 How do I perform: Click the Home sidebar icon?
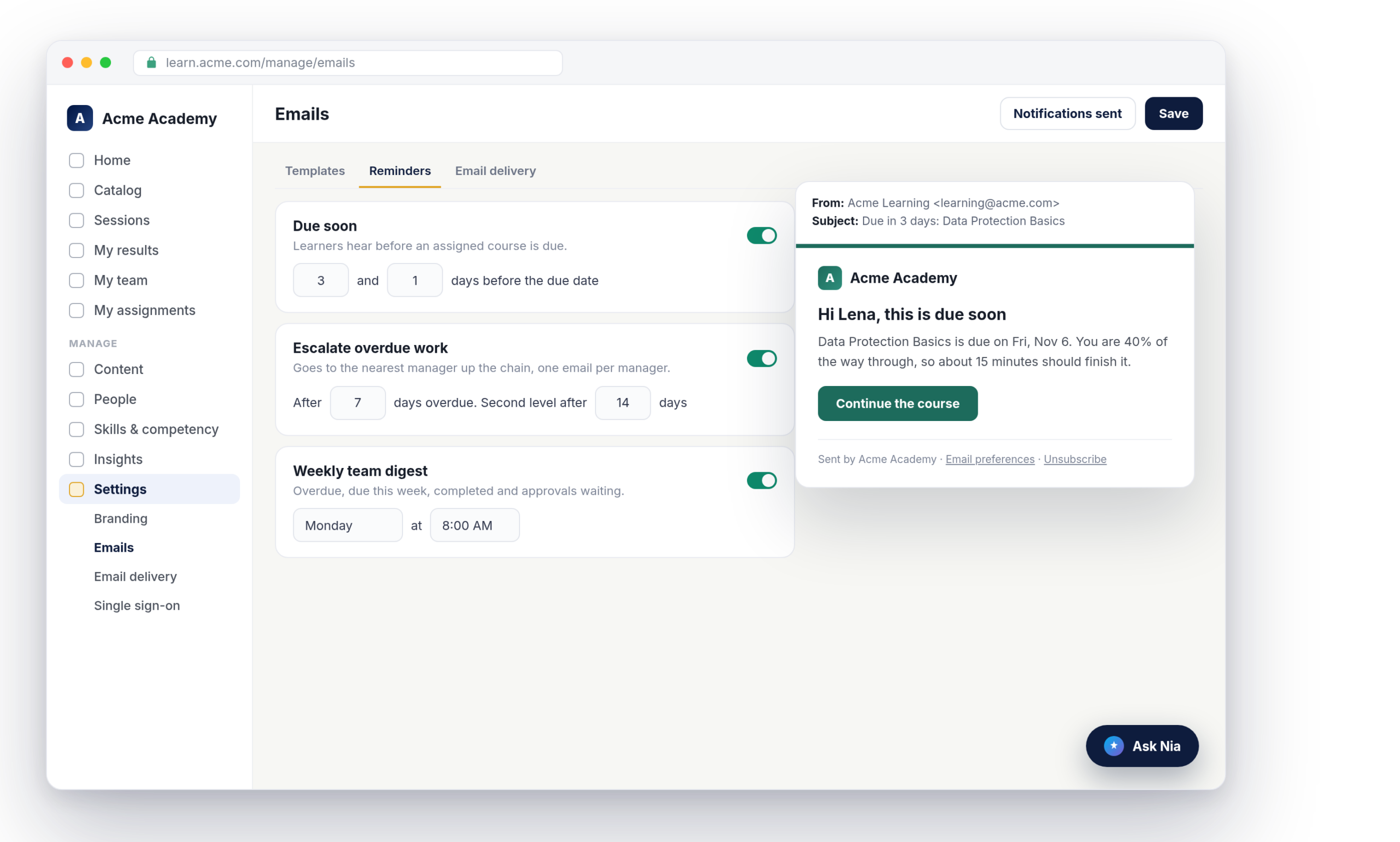[x=77, y=161]
